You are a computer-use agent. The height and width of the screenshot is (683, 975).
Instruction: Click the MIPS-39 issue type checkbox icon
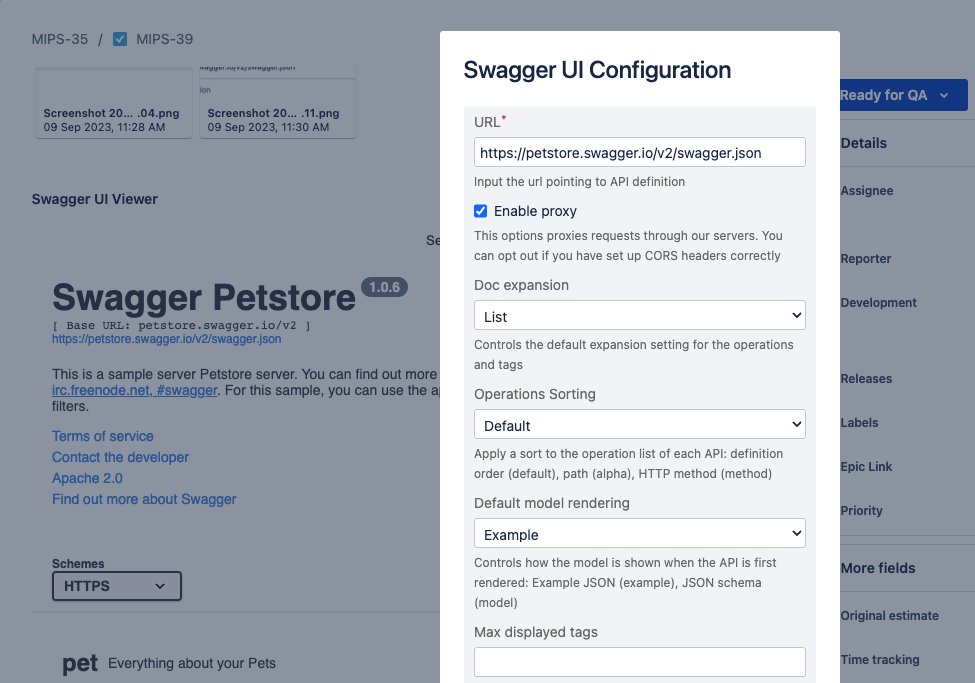[120, 40]
